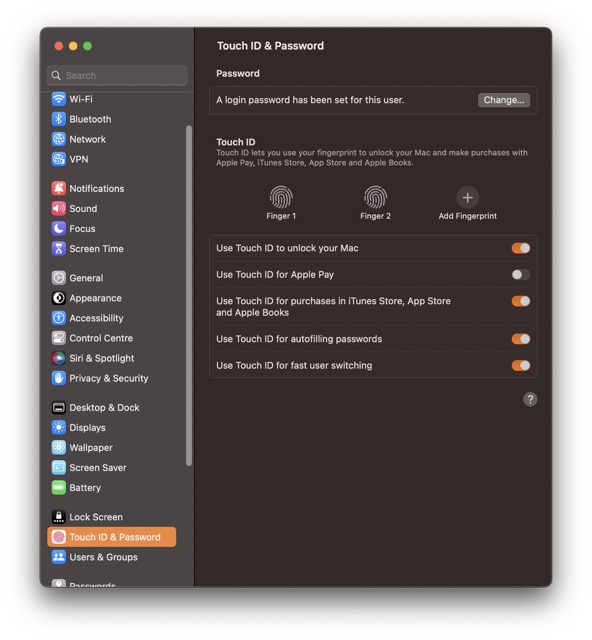Open the help question mark button
The width and height of the screenshot is (592, 640).
tap(530, 399)
